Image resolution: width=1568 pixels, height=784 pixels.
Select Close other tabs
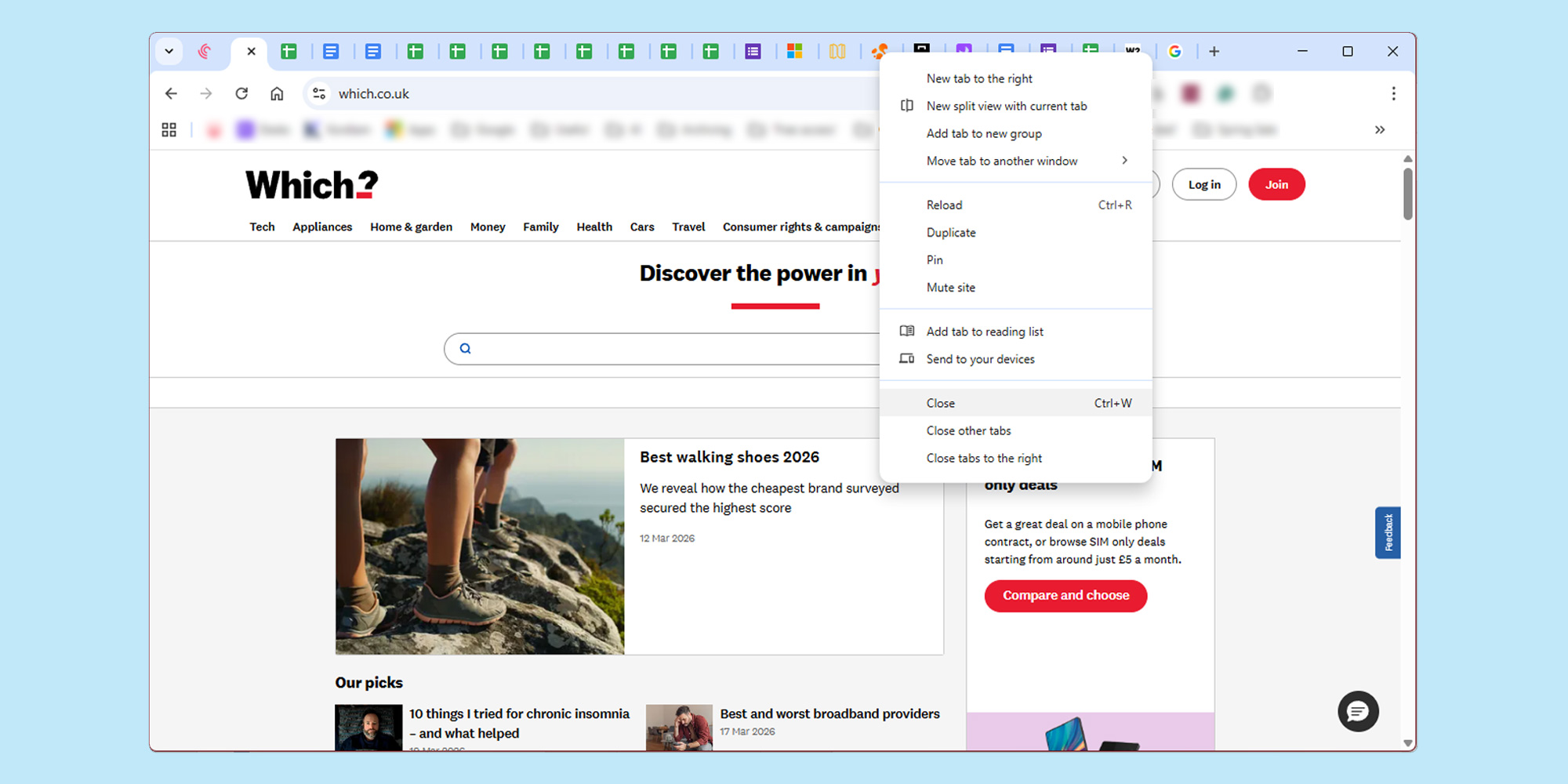tap(969, 430)
